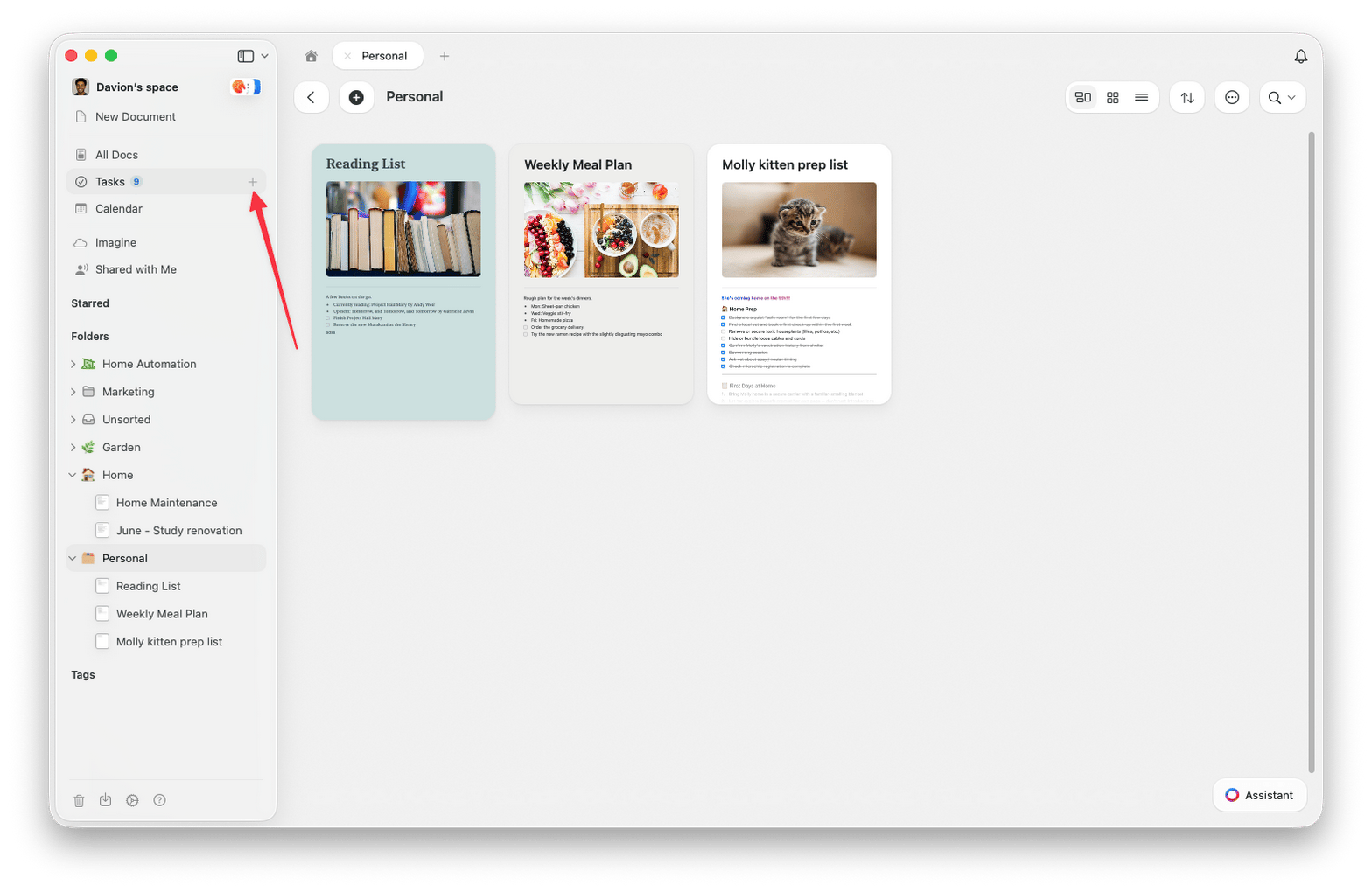This screenshot has width=1372, height=892.
Task: Expand the Unsorted folder chevron
Action: [73, 420]
